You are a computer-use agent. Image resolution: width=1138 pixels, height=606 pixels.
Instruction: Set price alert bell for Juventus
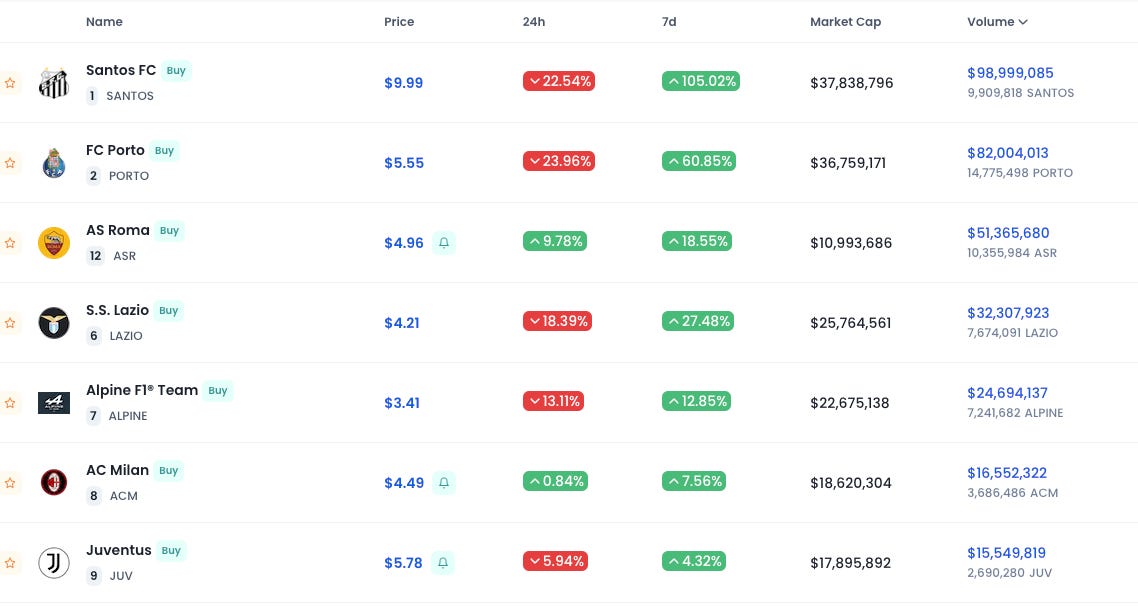click(443, 562)
